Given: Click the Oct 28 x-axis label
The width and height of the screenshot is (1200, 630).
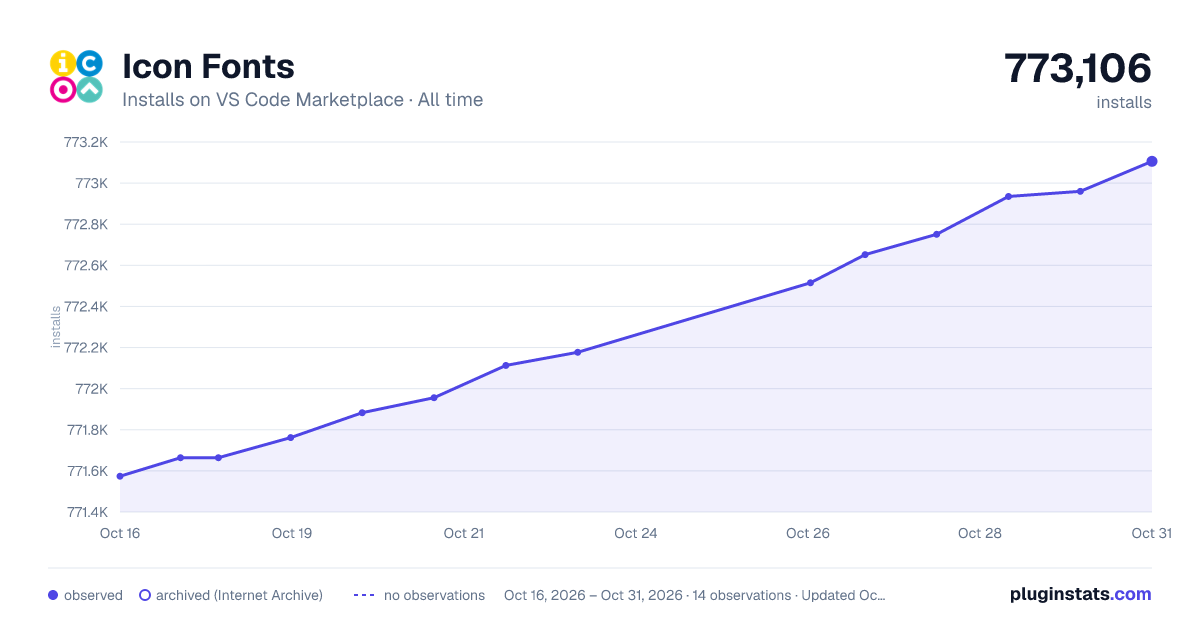Looking at the screenshot, I should [x=980, y=533].
